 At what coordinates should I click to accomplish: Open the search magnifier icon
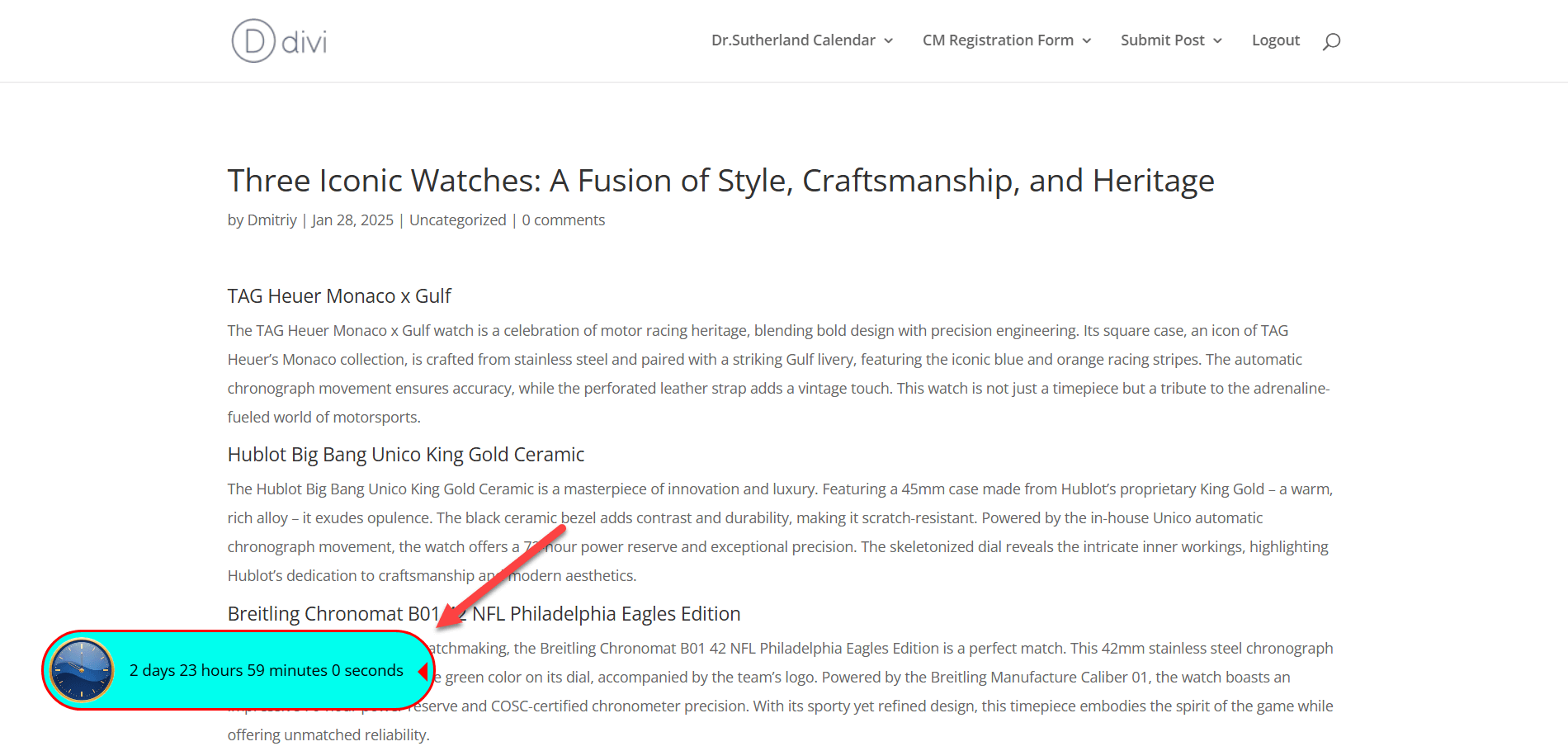pos(1330,40)
